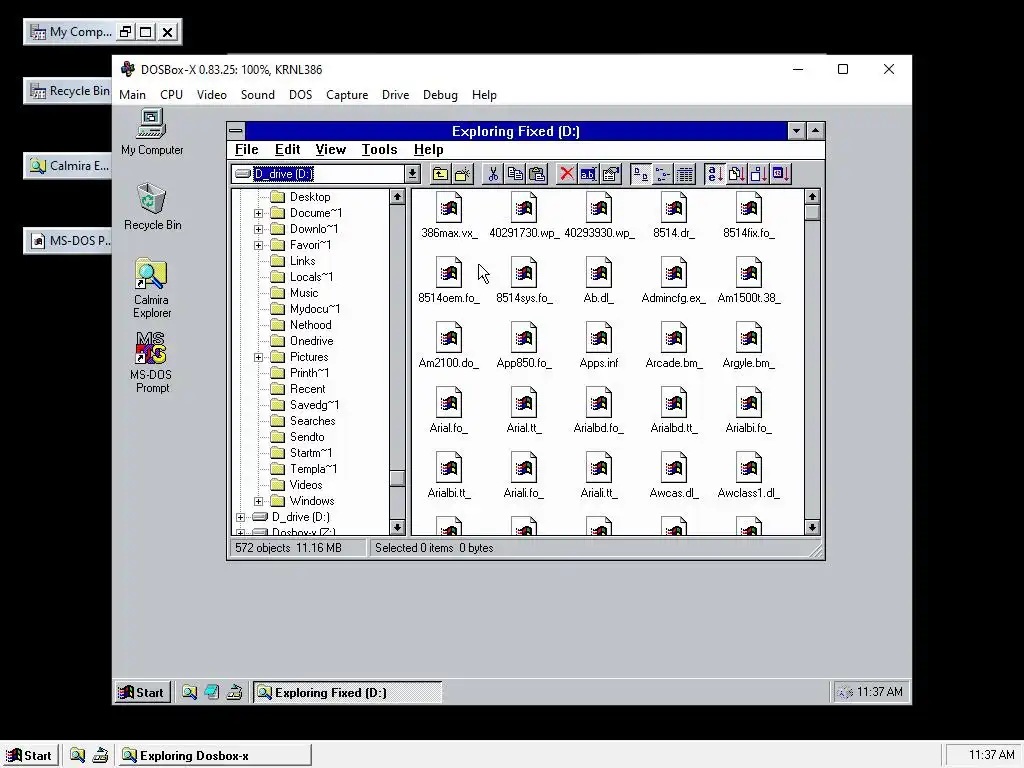Open the D_drive (D:) drive dropdown arrow

coord(412,174)
